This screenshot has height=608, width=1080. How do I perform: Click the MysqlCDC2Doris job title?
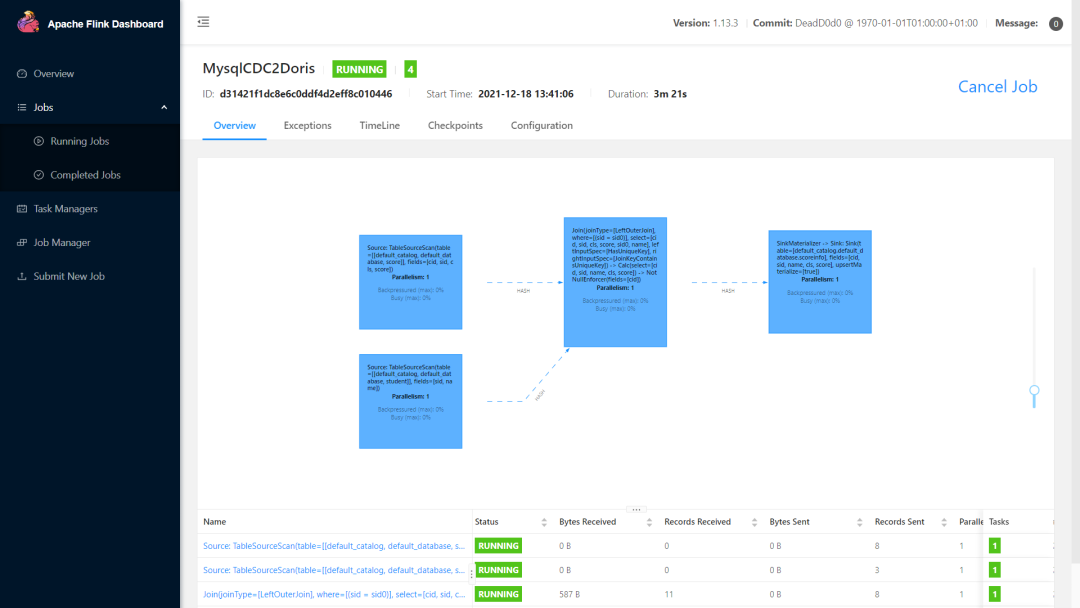pyautogui.click(x=258, y=68)
